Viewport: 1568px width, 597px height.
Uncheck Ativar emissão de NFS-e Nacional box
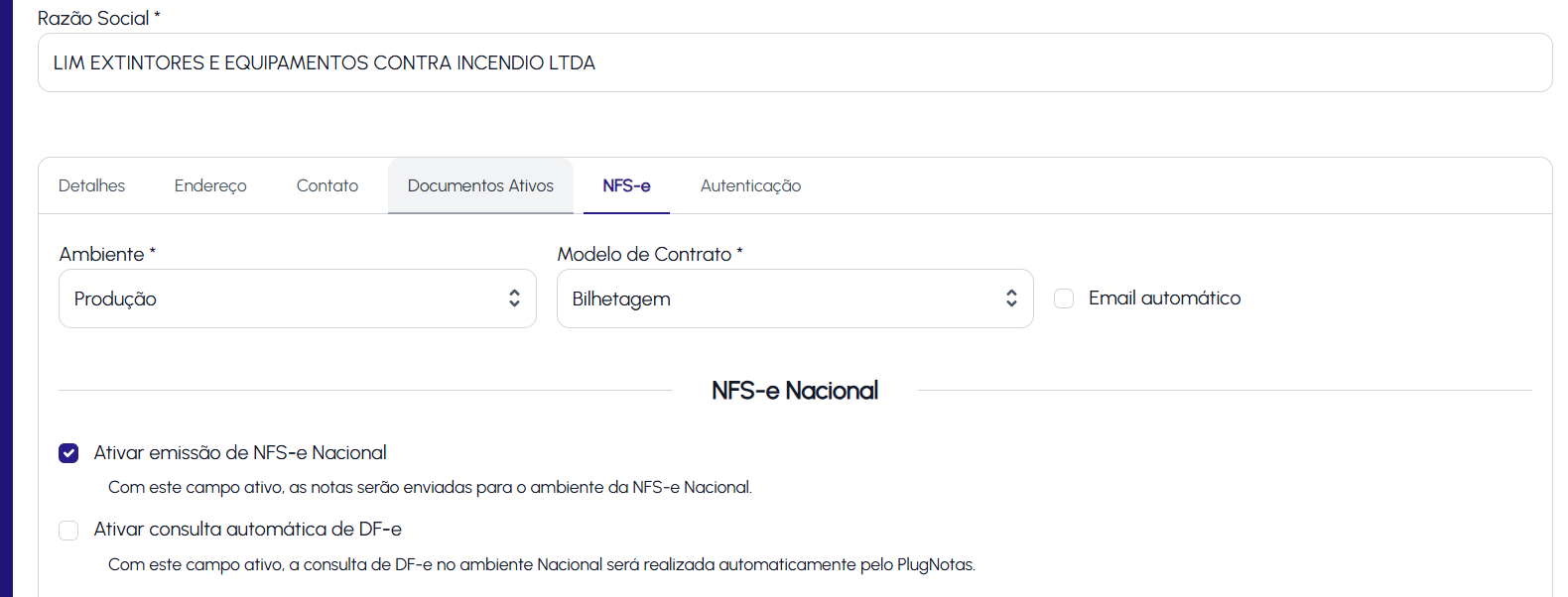[68, 453]
